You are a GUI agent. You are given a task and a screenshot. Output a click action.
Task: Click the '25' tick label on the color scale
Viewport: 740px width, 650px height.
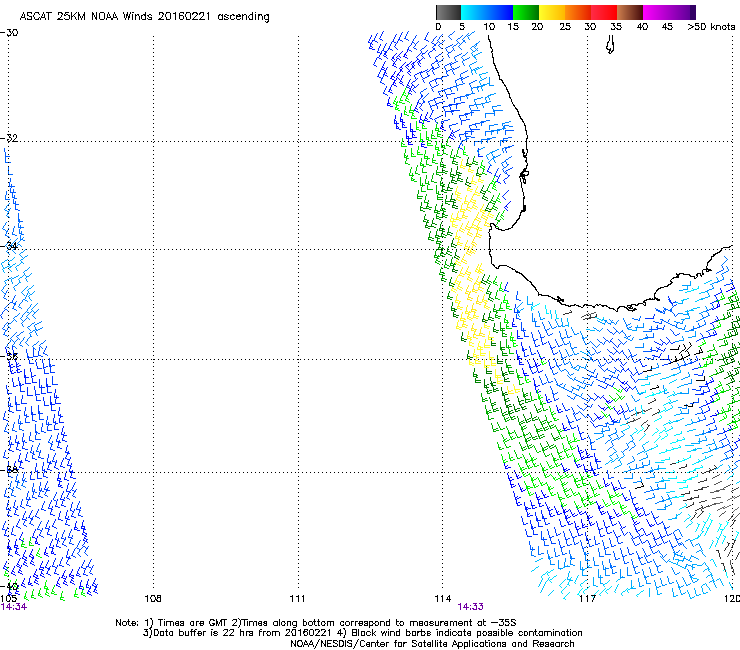pos(565,27)
